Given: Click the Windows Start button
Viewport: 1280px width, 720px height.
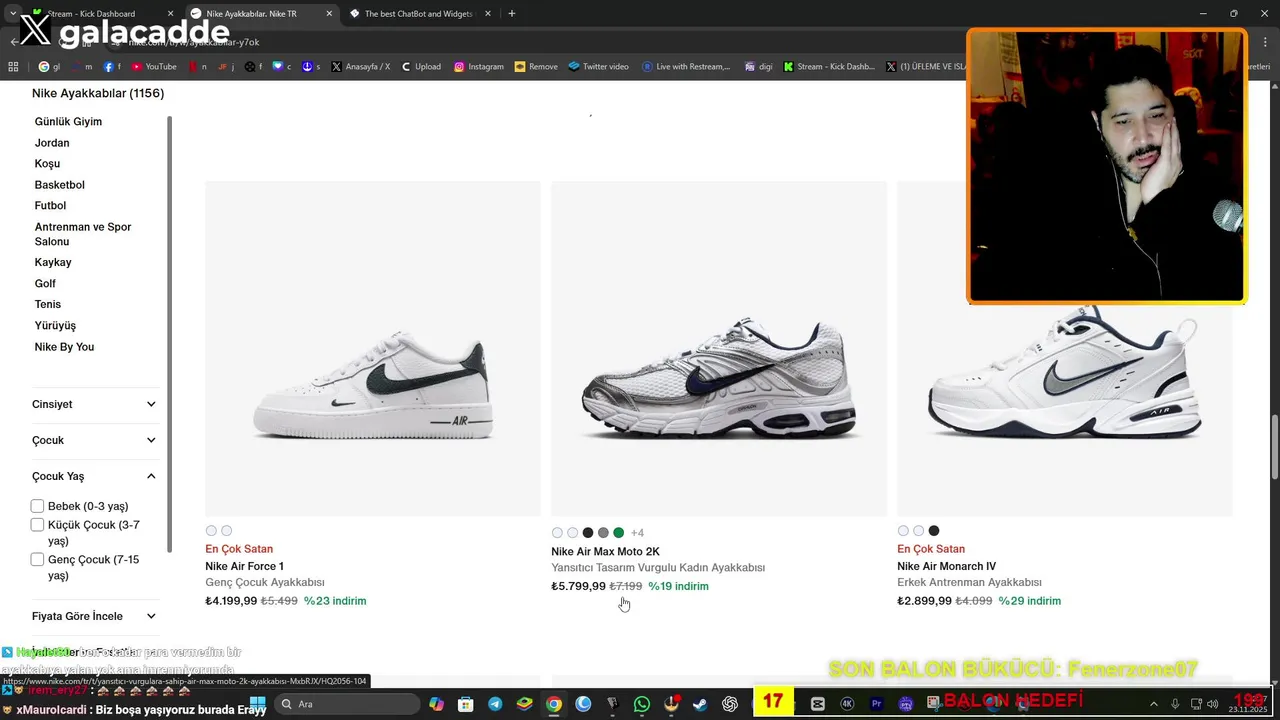Looking at the screenshot, I should pos(257,704).
